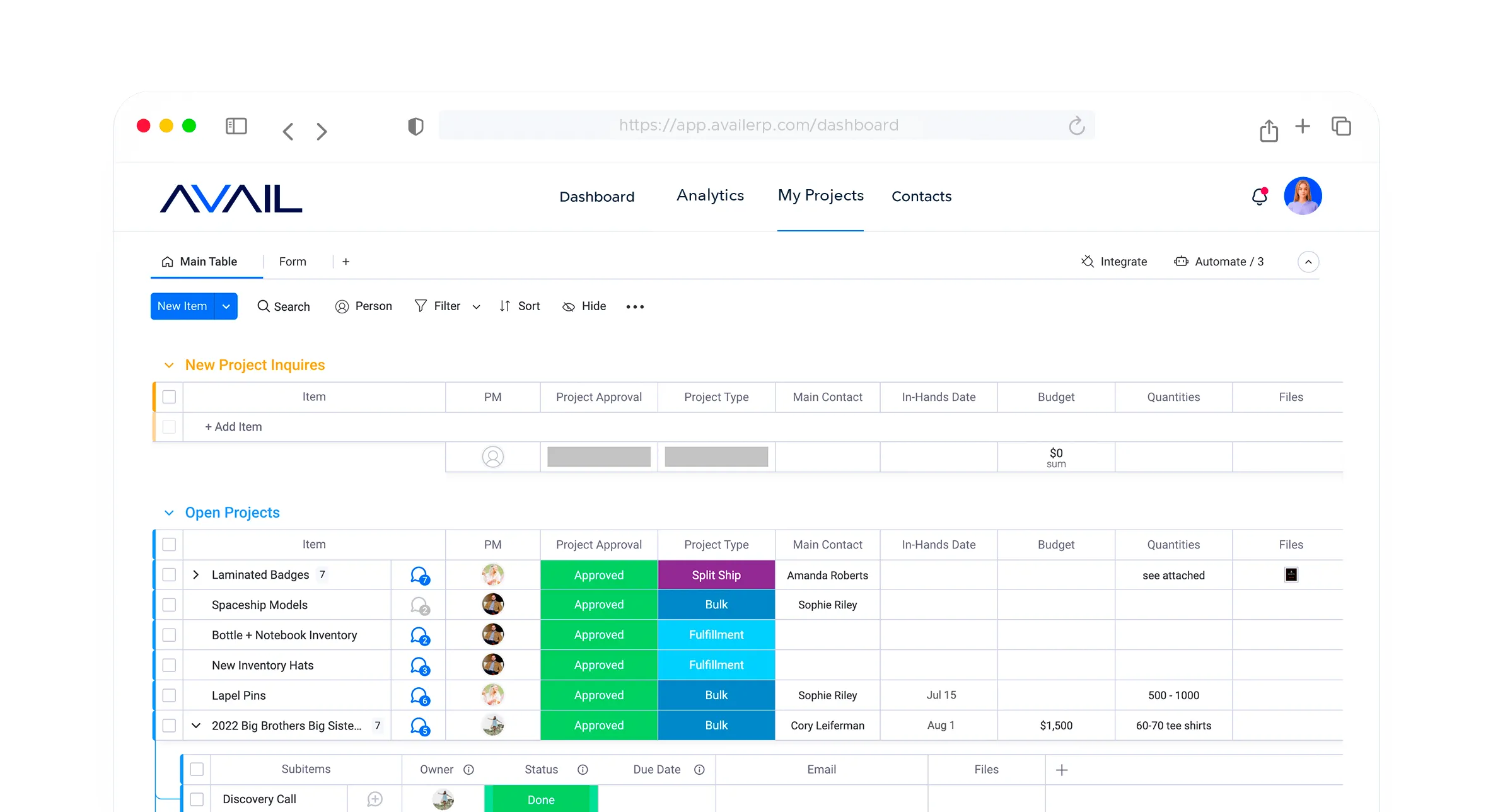1493x812 pixels.
Task: Tick the Lapel Pins row checkbox
Action: (x=169, y=695)
